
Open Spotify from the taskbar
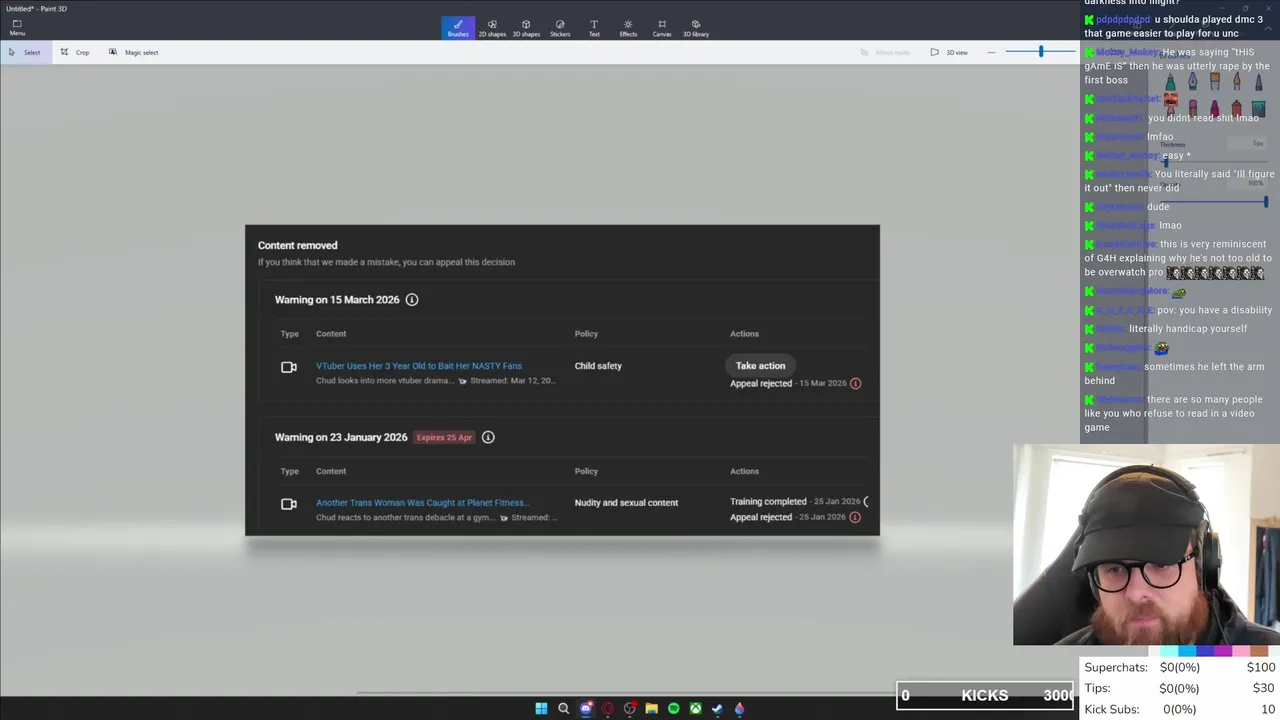(x=673, y=709)
